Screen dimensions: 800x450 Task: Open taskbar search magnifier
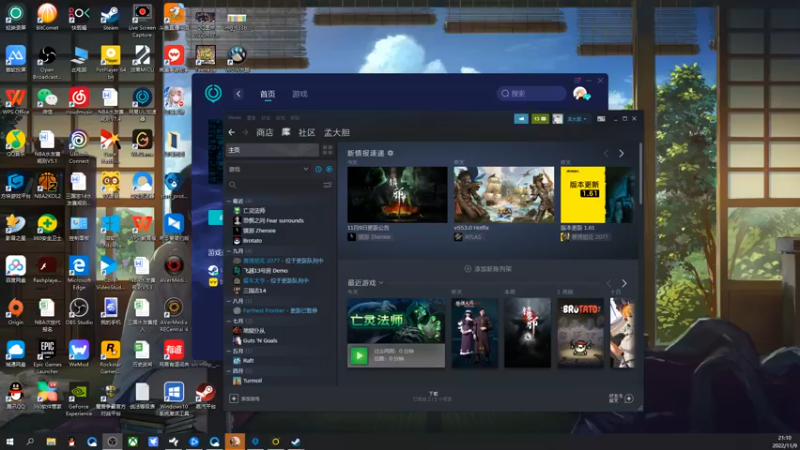pos(30,441)
